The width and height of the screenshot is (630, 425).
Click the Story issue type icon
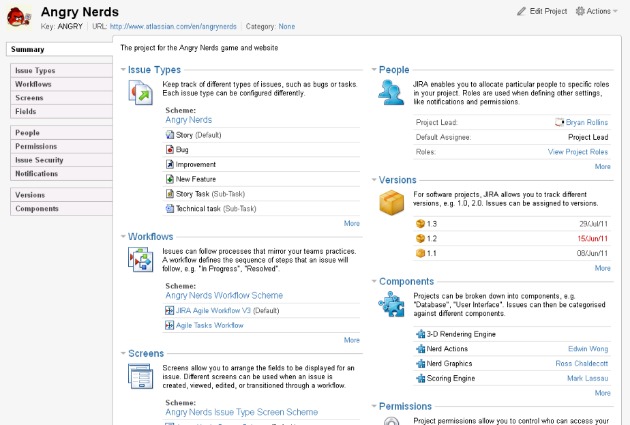170,135
